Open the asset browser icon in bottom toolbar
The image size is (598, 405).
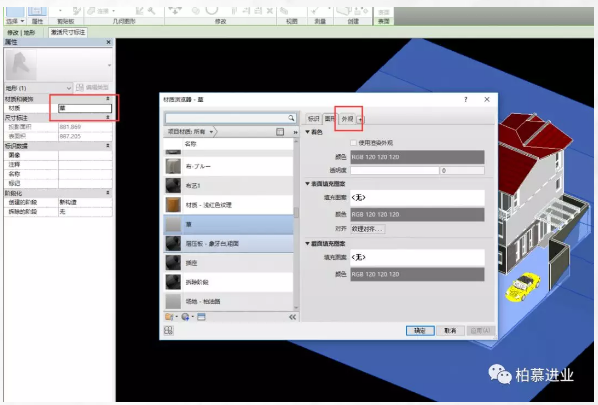click(x=201, y=317)
